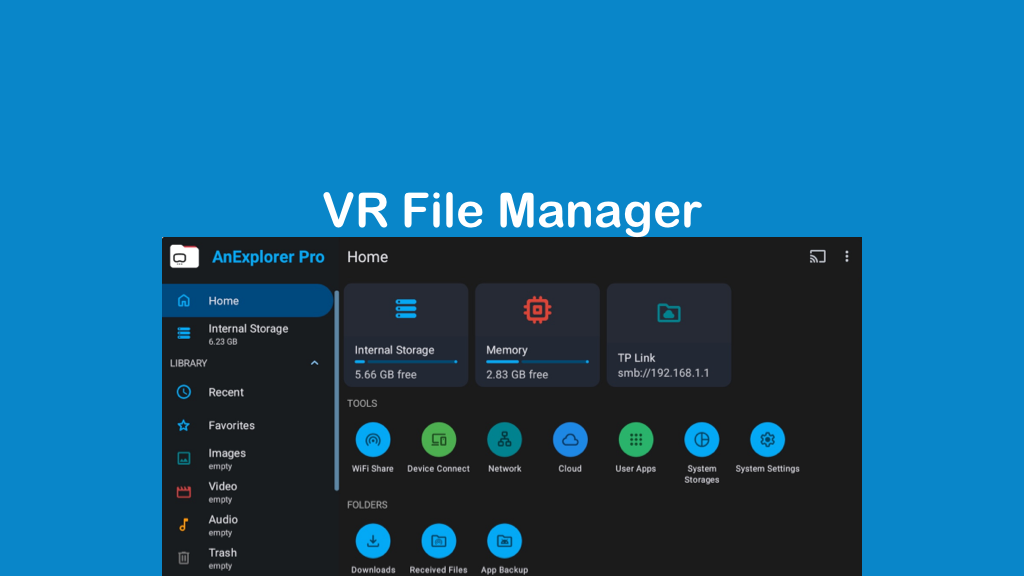Open the Network tool icon

(504, 440)
